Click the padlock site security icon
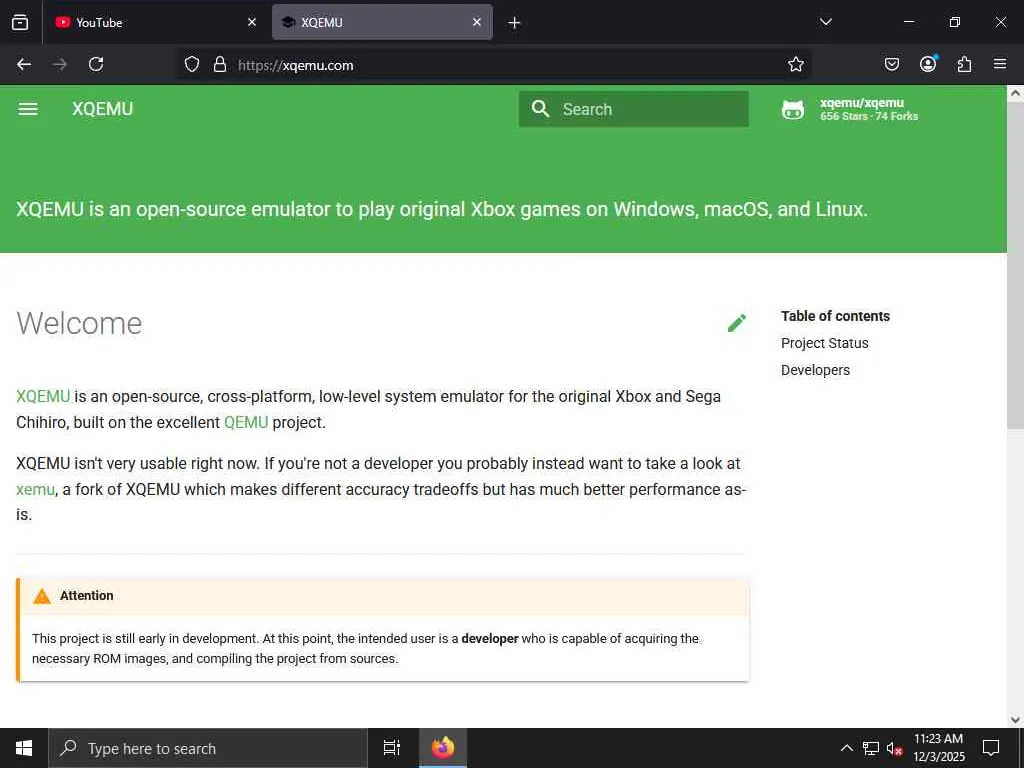Viewport: 1024px width, 768px height. pos(220,64)
